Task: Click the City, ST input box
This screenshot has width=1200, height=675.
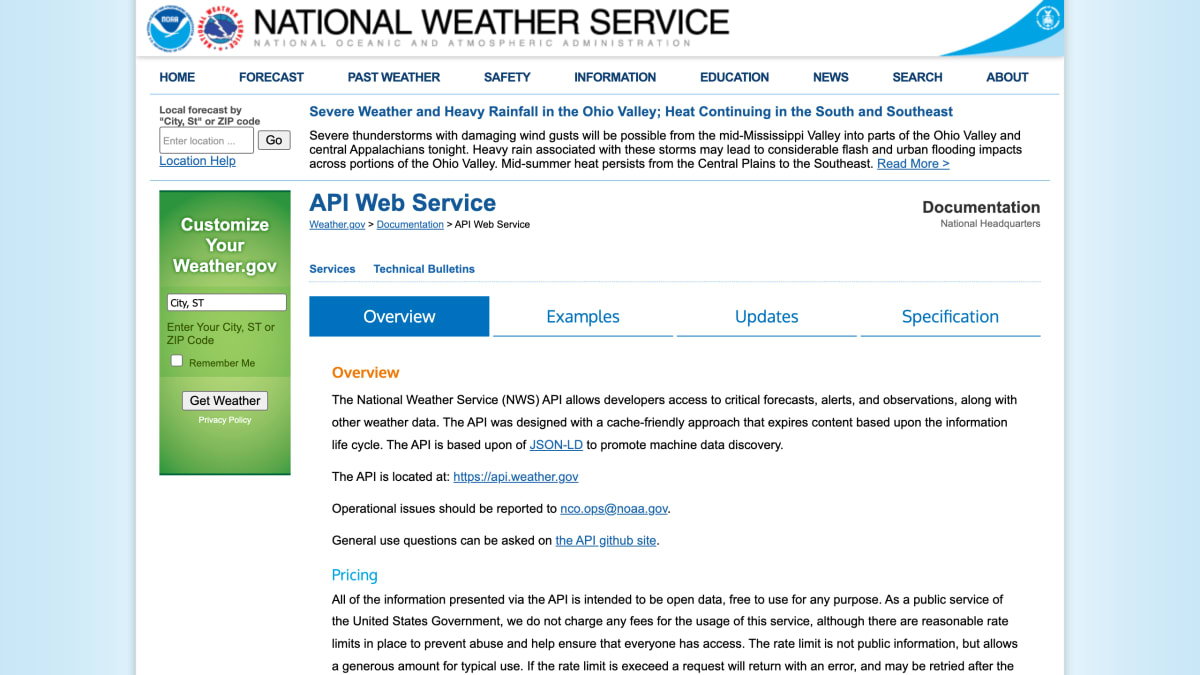Action: coord(227,303)
